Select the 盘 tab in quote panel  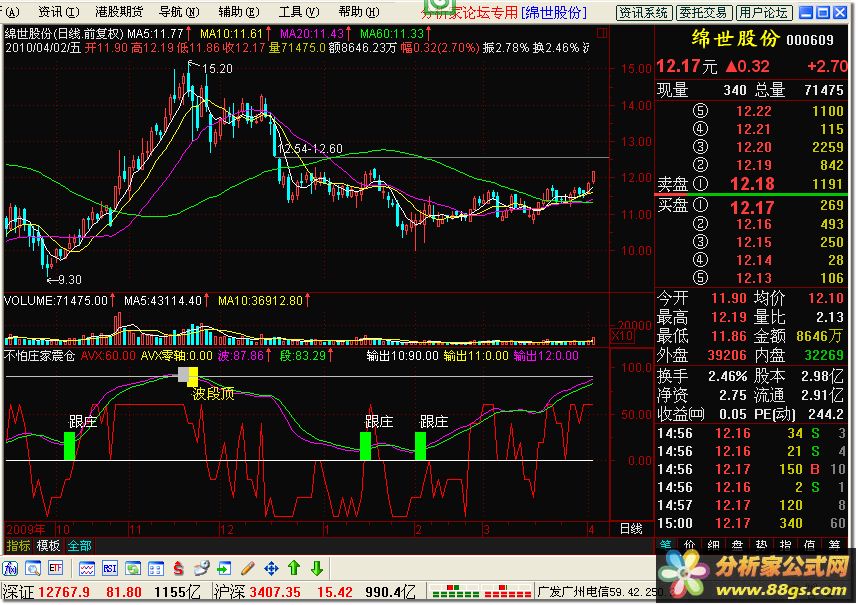pyautogui.click(x=737, y=544)
